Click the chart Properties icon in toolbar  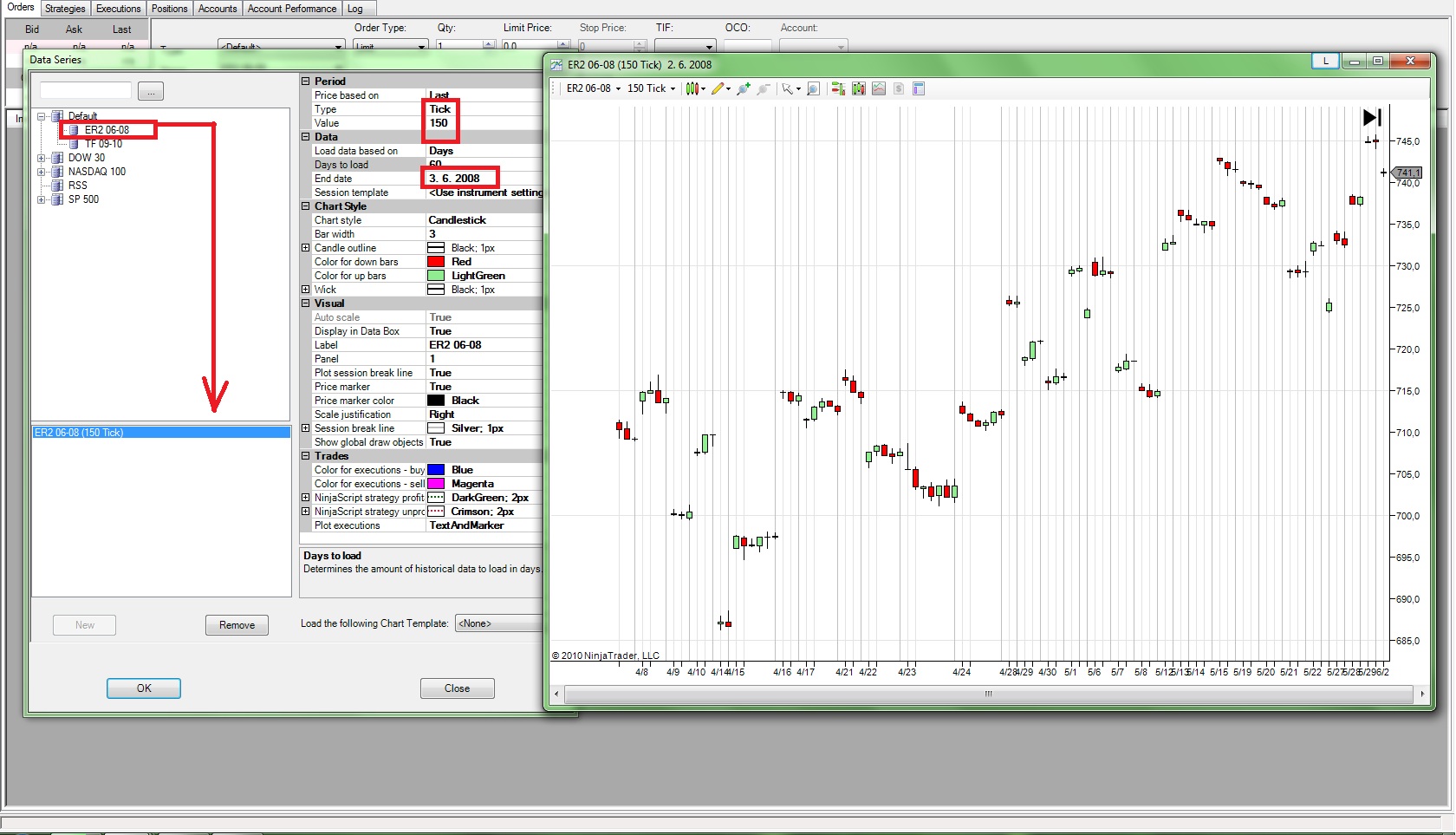920,88
